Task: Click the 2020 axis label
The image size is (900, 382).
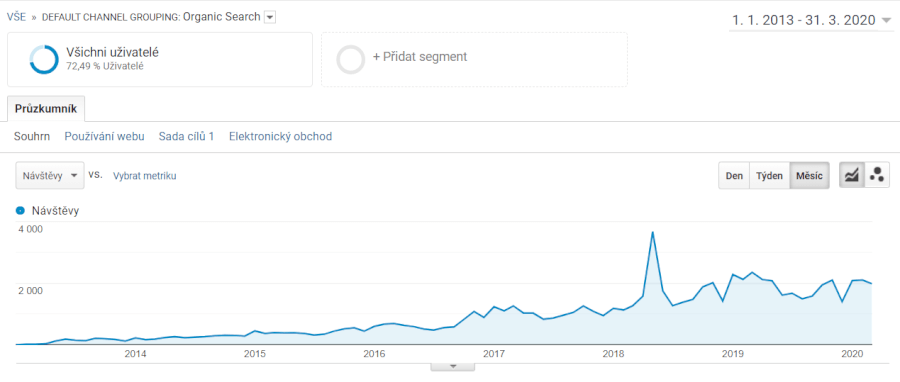Action: click(x=851, y=353)
